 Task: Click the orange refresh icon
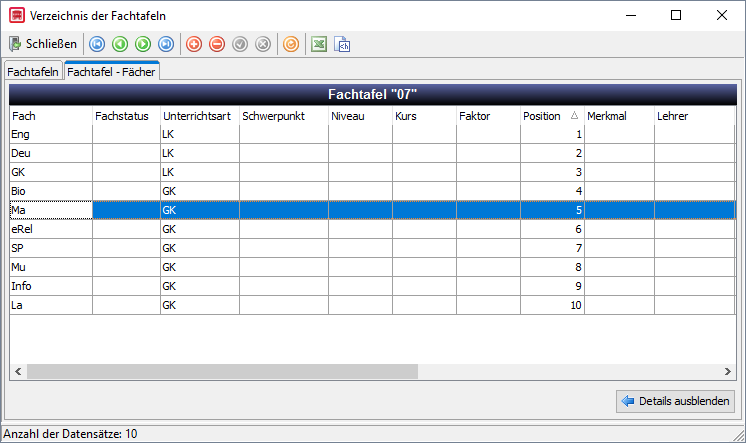point(291,44)
